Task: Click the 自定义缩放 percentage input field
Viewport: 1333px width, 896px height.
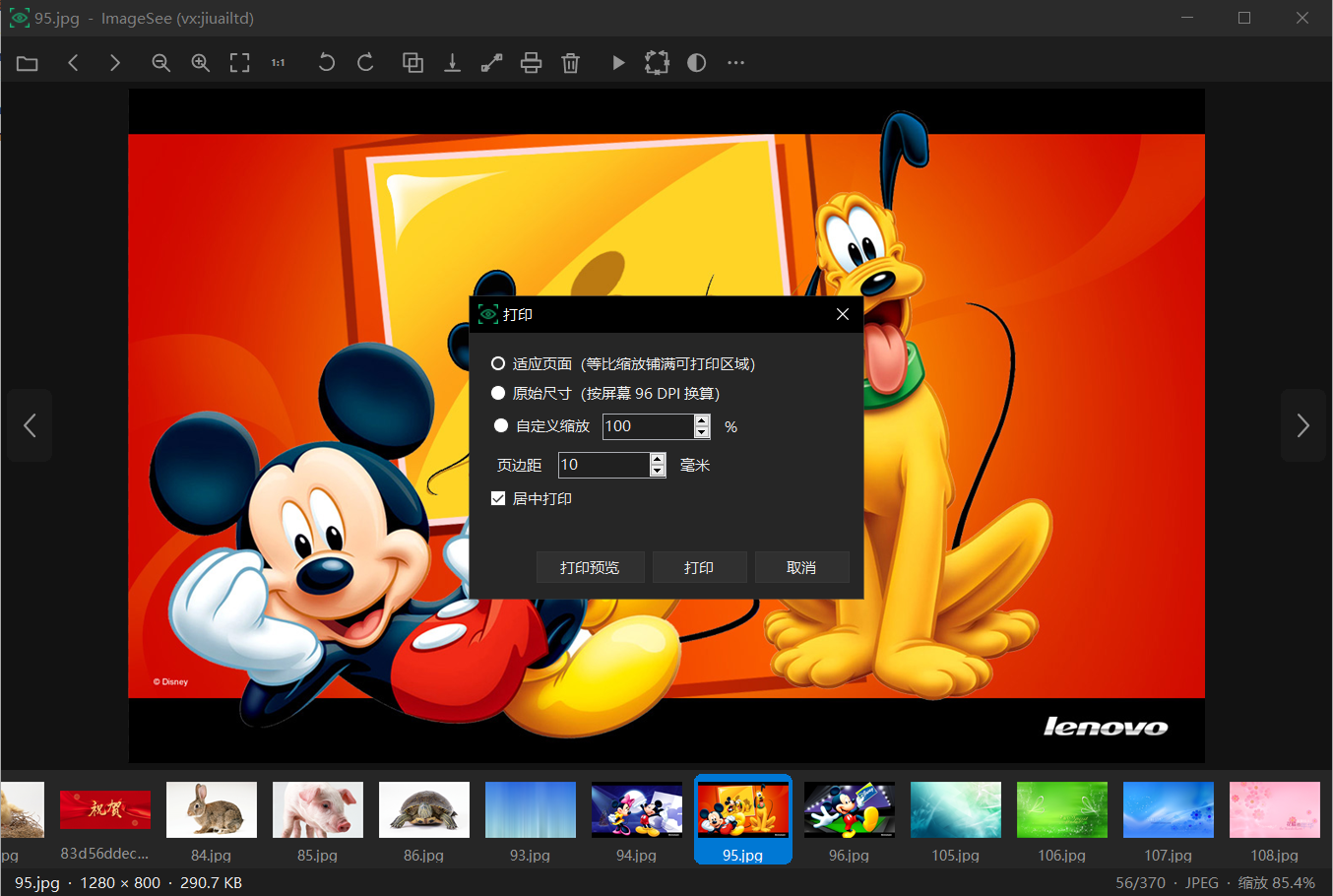Action: pos(649,426)
